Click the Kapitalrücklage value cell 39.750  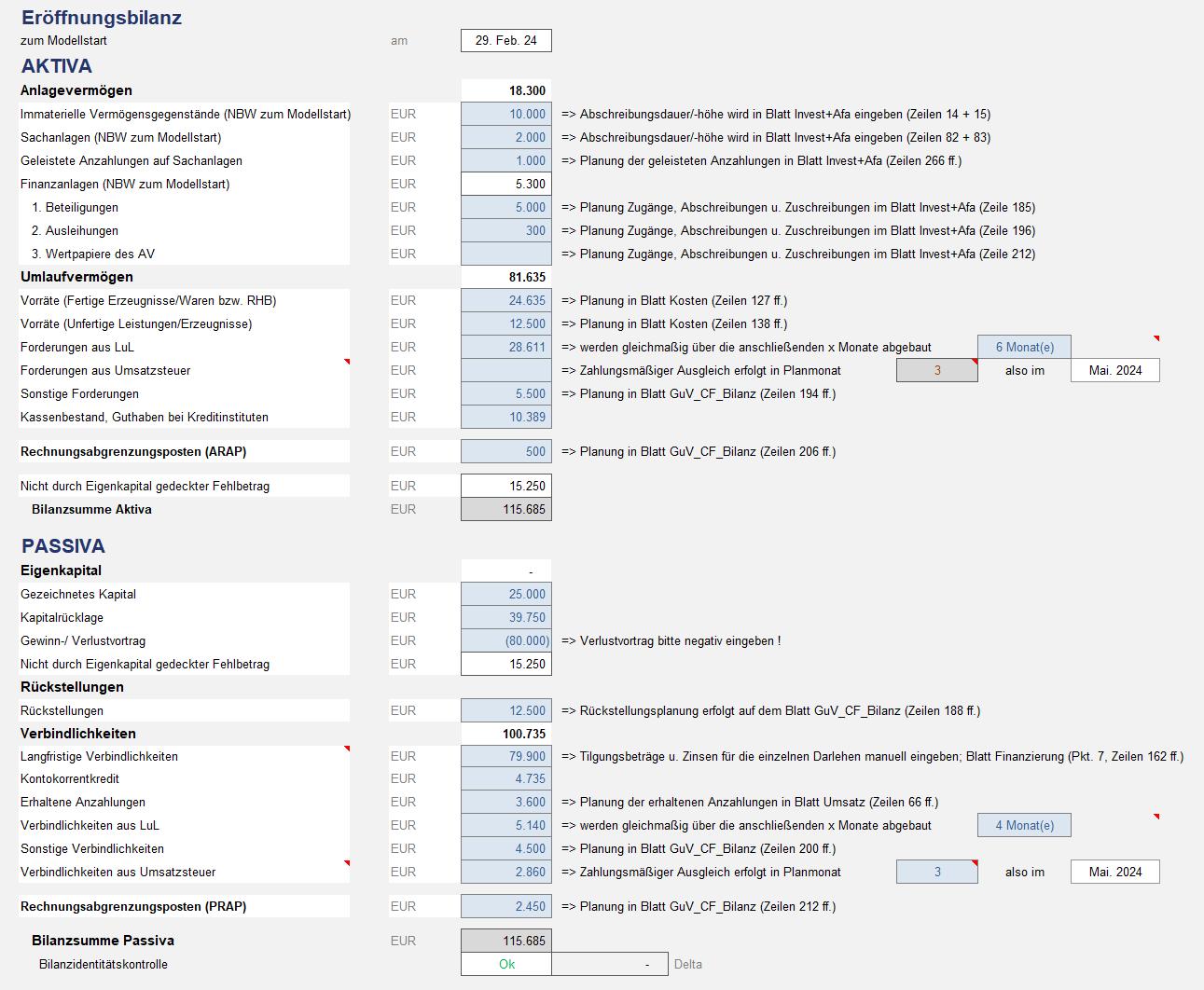tap(506, 617)
